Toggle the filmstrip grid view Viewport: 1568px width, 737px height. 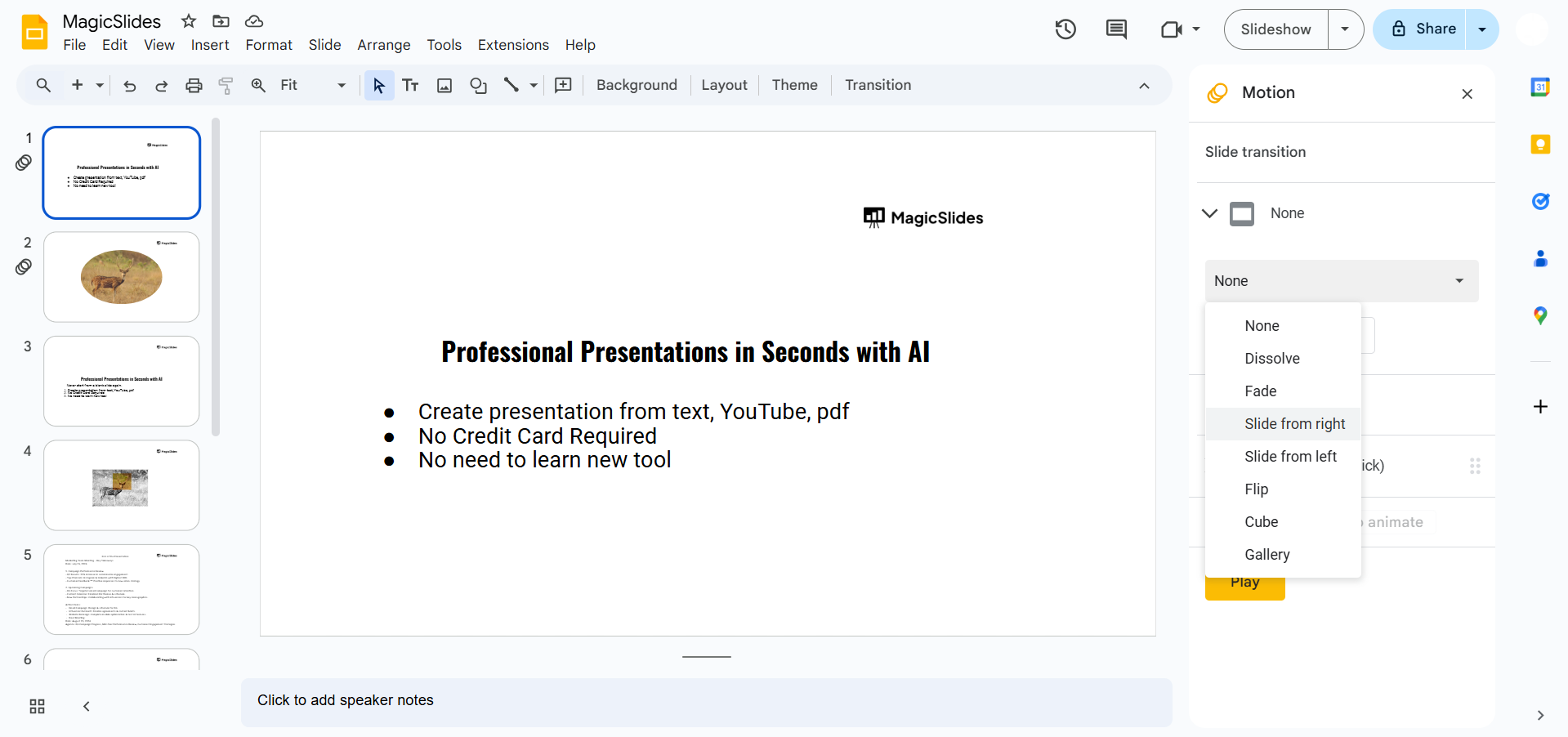pos(37,706)
